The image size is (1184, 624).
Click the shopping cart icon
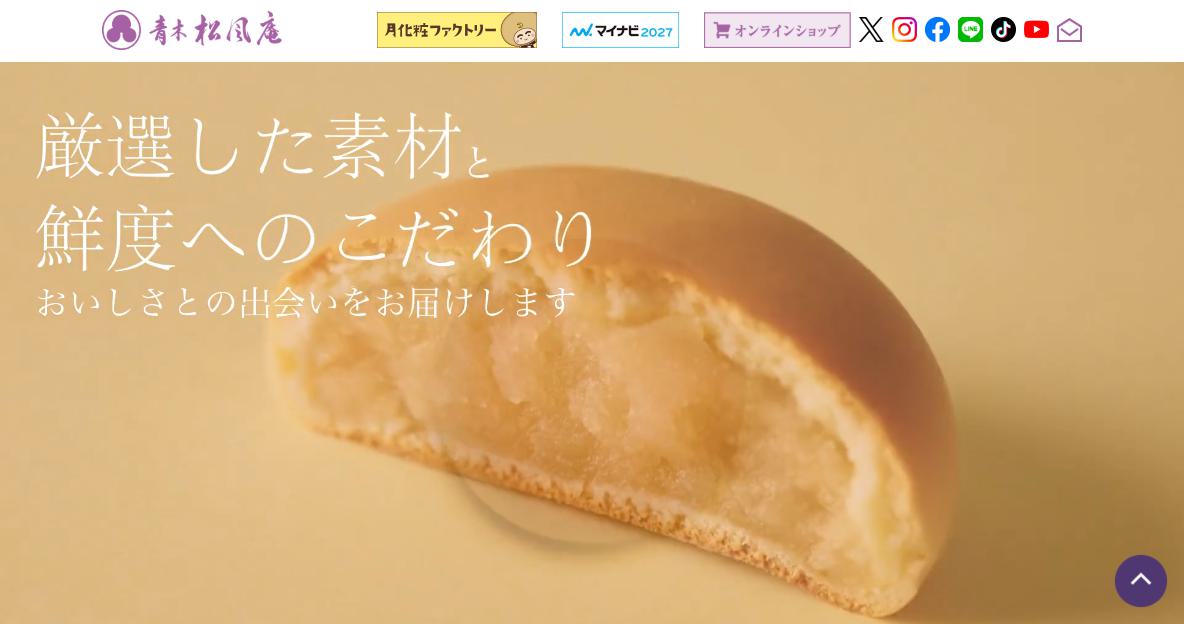[722, 31]
